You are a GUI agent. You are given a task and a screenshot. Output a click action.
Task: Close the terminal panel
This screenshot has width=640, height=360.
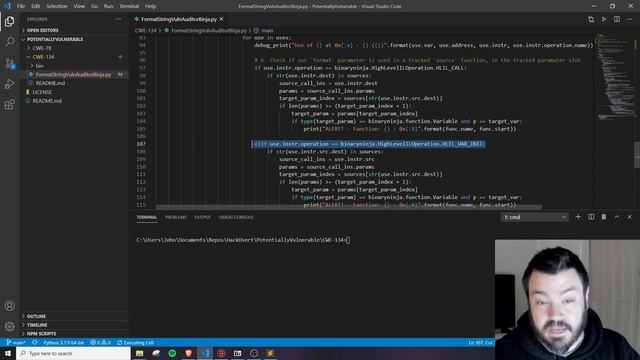tap(629, 217)
